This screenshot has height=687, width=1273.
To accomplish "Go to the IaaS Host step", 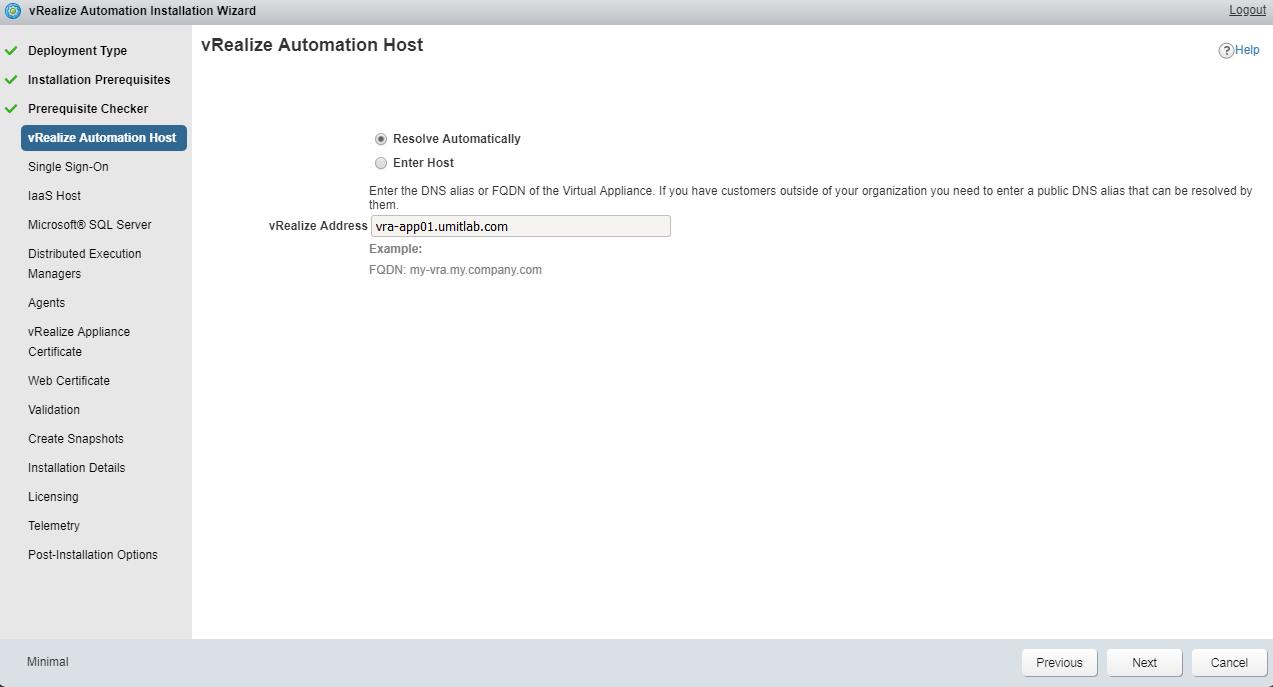I will pos(55,196).
